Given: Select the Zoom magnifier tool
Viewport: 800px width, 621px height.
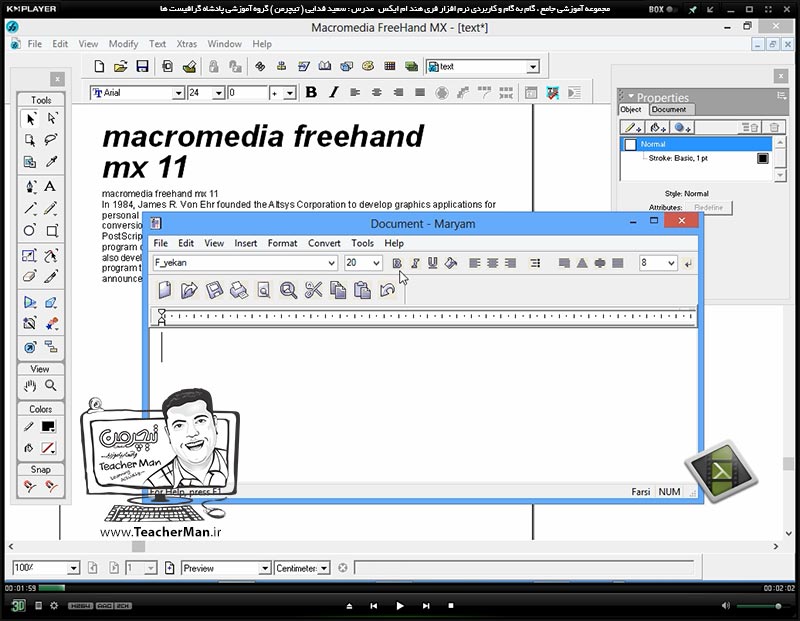Looking at the screenshot, I should [x=51, y=386].
